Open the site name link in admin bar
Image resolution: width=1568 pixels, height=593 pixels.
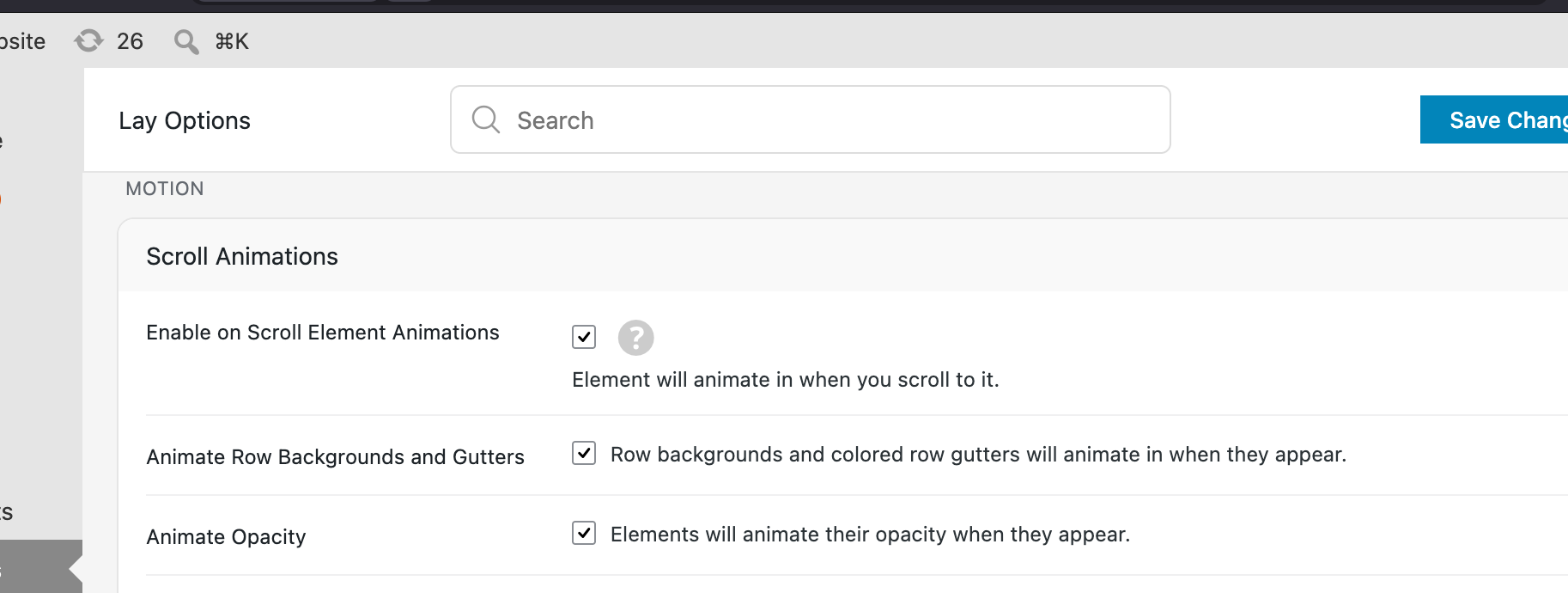pyautogui.click(x=22, y=41)
